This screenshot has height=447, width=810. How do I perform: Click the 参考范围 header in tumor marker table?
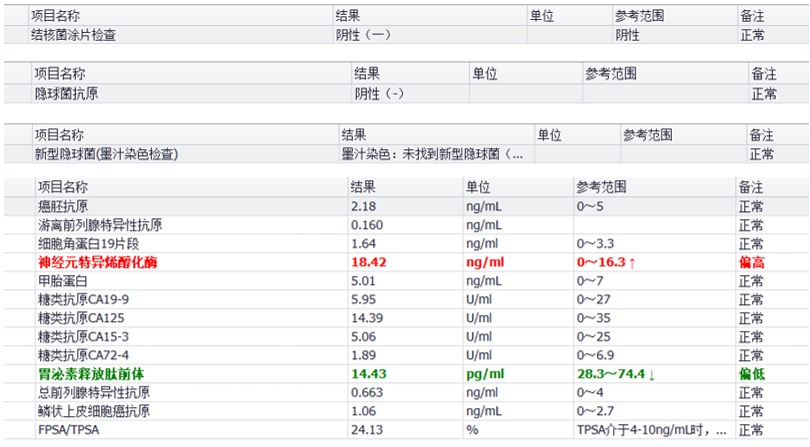601,187
